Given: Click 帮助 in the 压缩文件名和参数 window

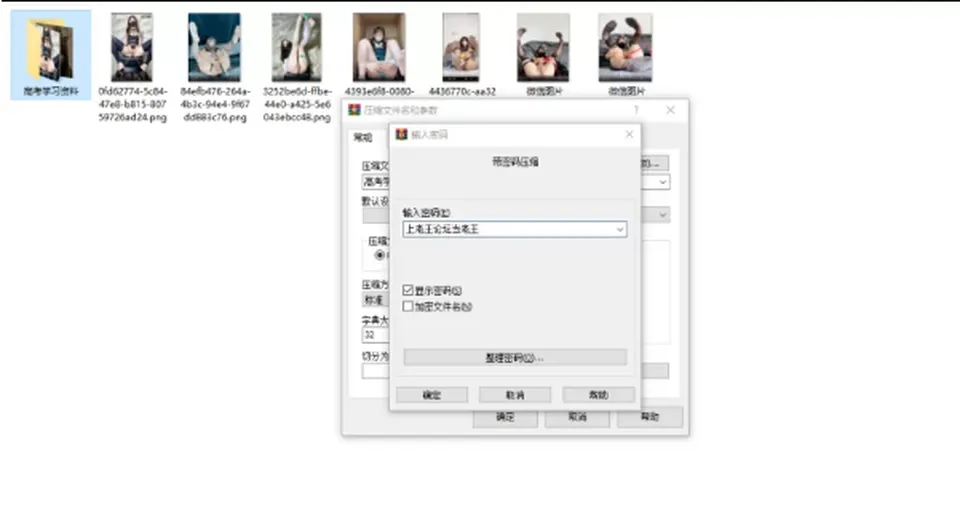Looking at the screenshot, I should [650, 417].
